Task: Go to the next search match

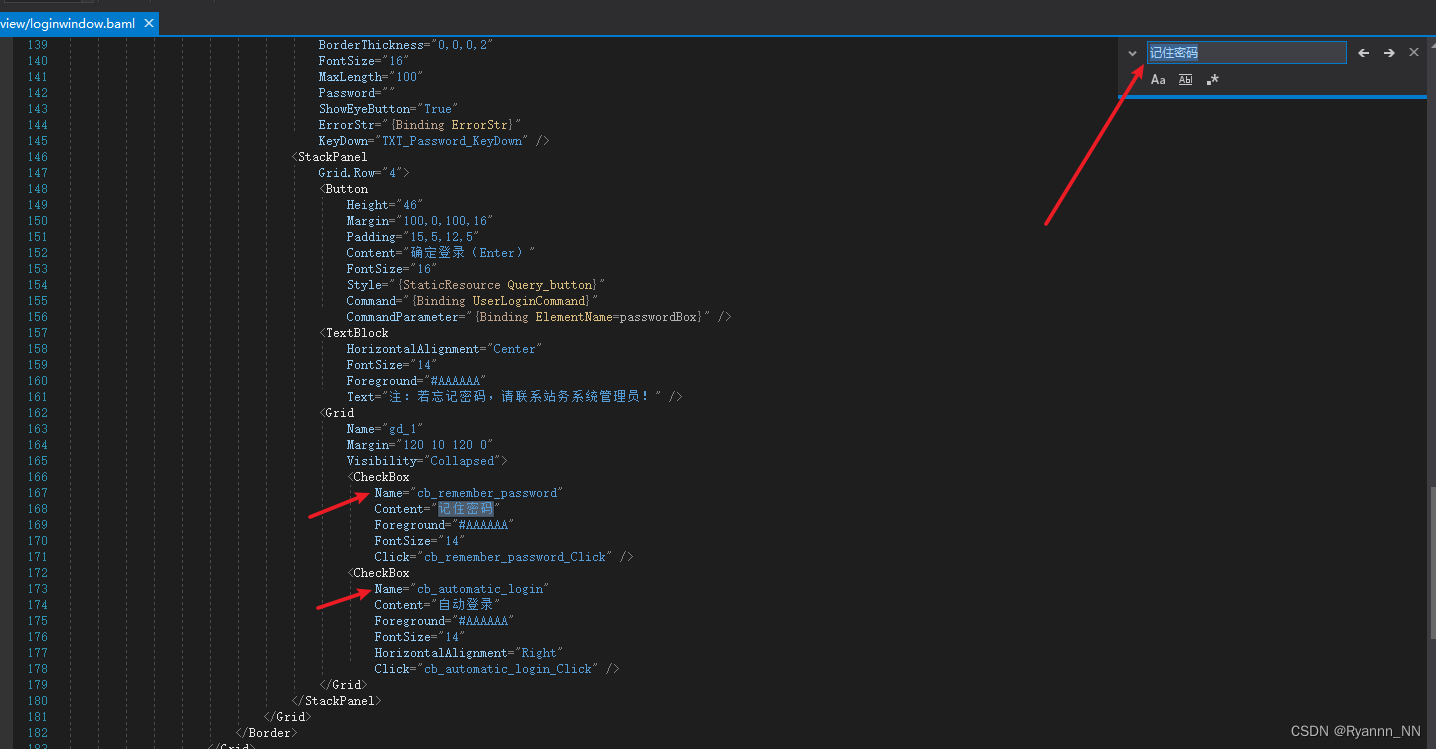Action: click(x=1389, y=53)
